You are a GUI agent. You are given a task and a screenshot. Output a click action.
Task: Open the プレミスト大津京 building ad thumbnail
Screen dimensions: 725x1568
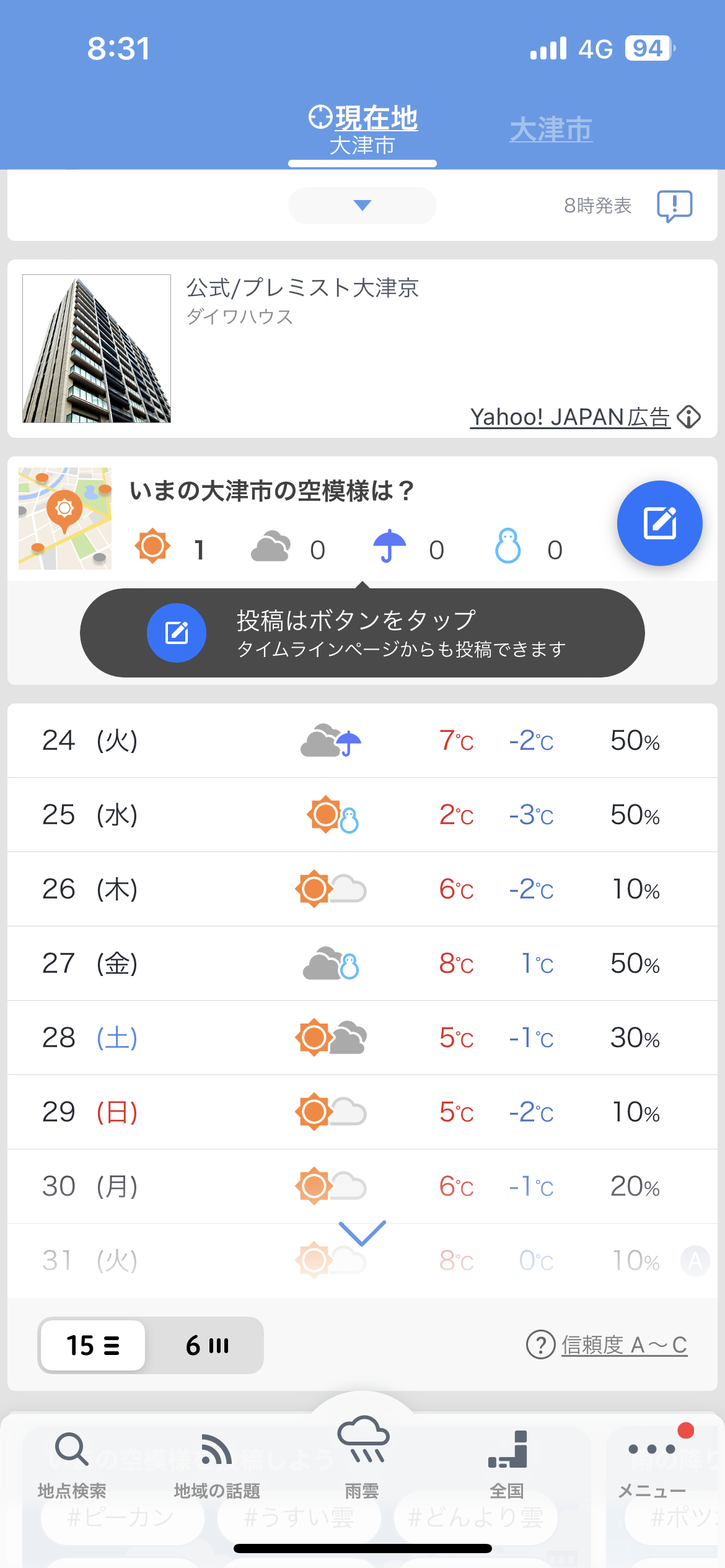tap(97, 349)
